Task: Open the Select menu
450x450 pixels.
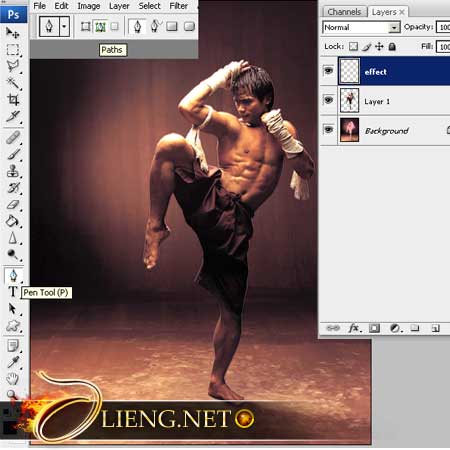Action: (x=149, y=6)
